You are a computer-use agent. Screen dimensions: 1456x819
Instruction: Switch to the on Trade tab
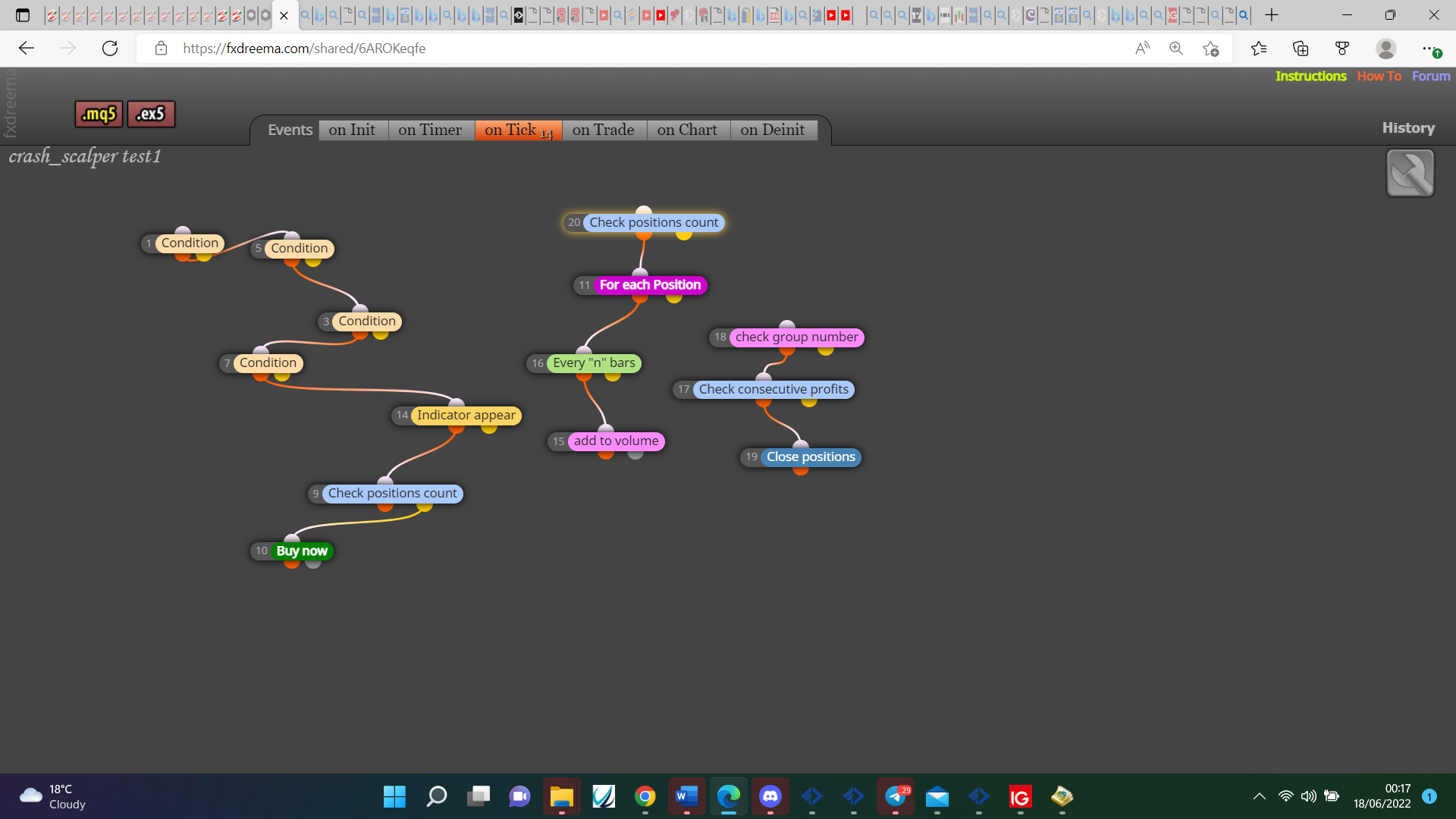(604, 130)
